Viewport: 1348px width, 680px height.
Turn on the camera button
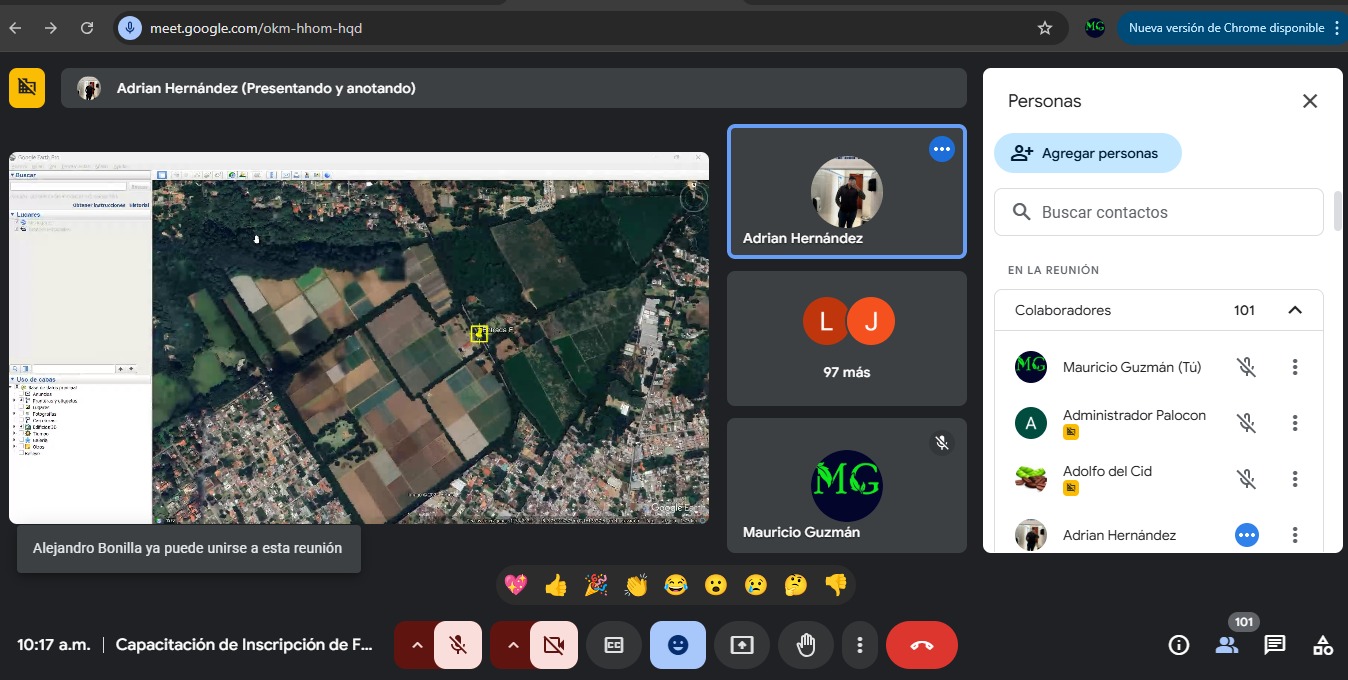(553, 645)
